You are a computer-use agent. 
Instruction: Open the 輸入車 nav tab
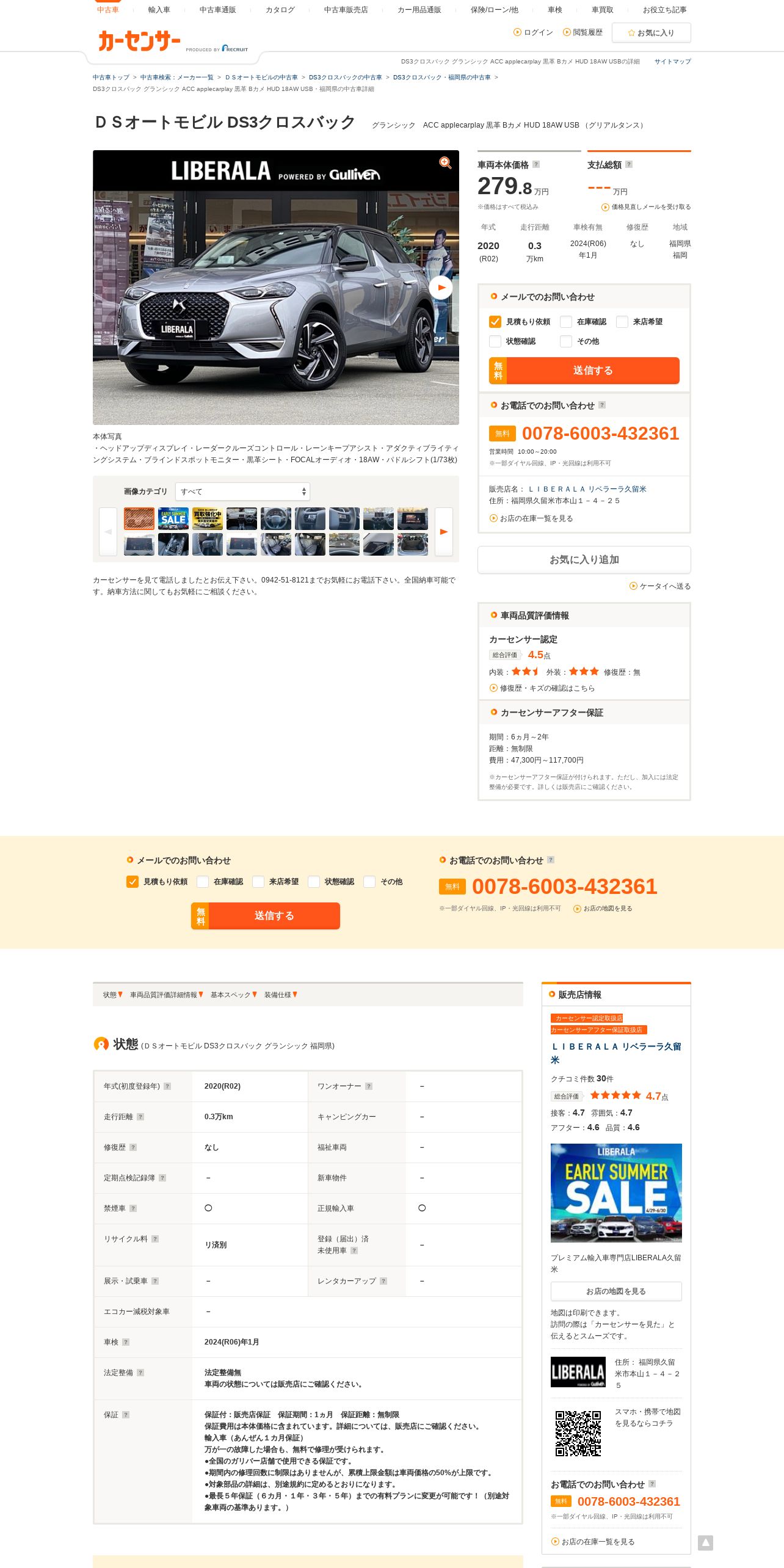coord(159,10)
